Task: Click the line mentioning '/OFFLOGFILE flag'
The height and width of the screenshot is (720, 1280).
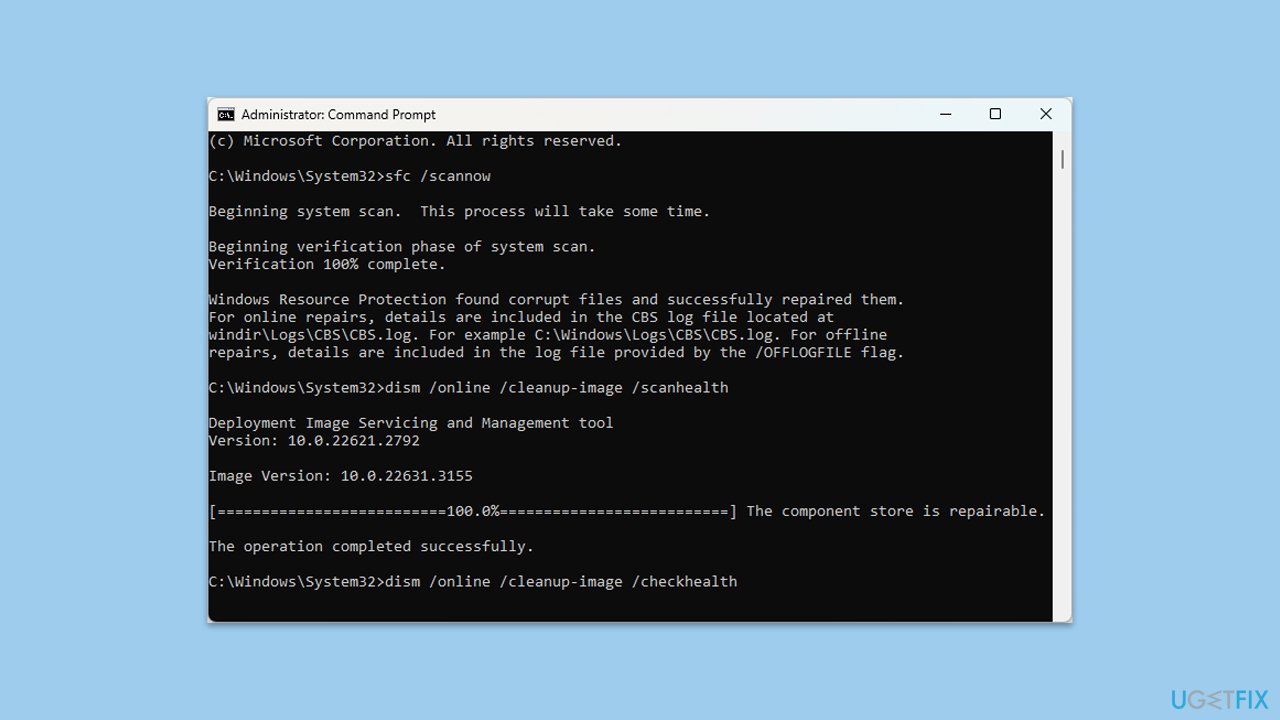Action: pos(556,352)
